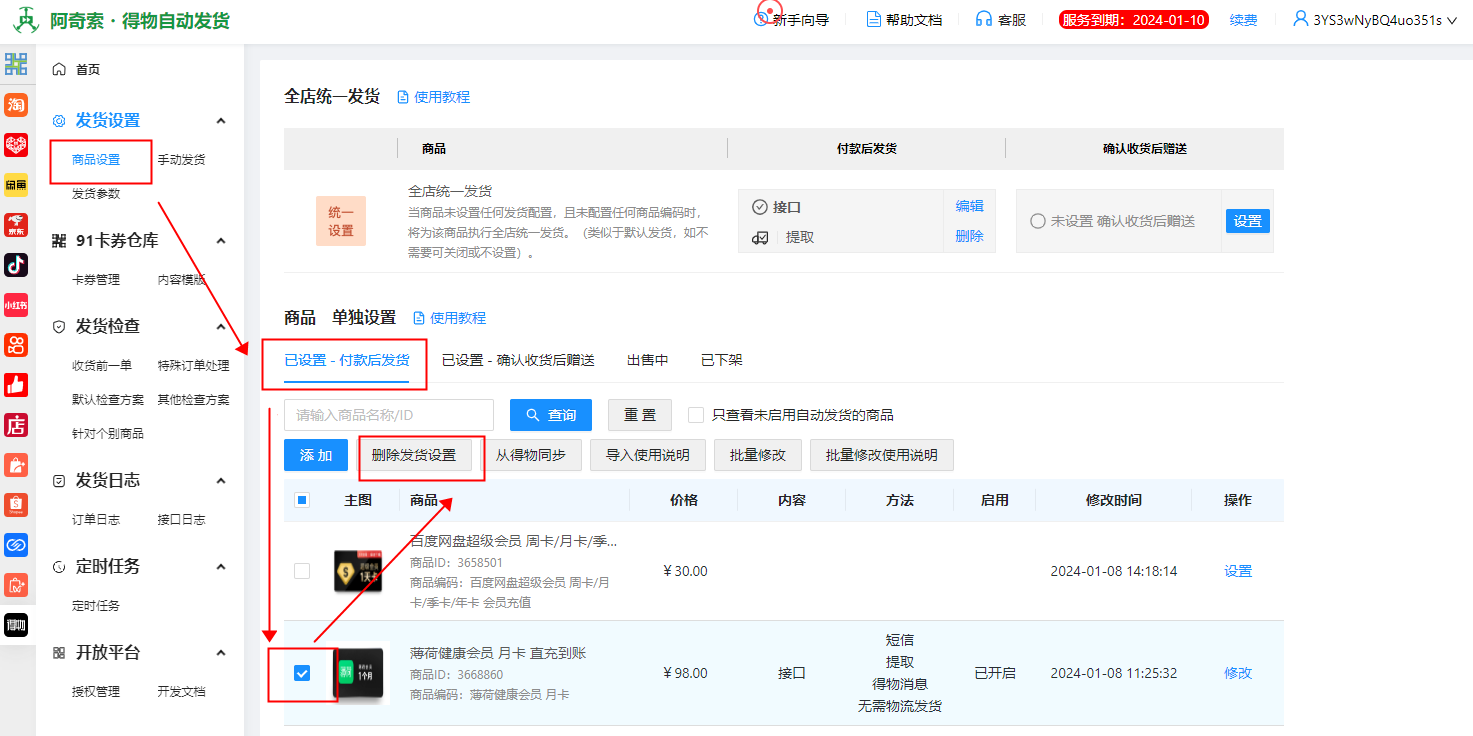Click the 发货检查 shield icon
This screenshot has height=736, width=1473.
tap(59, 326)
